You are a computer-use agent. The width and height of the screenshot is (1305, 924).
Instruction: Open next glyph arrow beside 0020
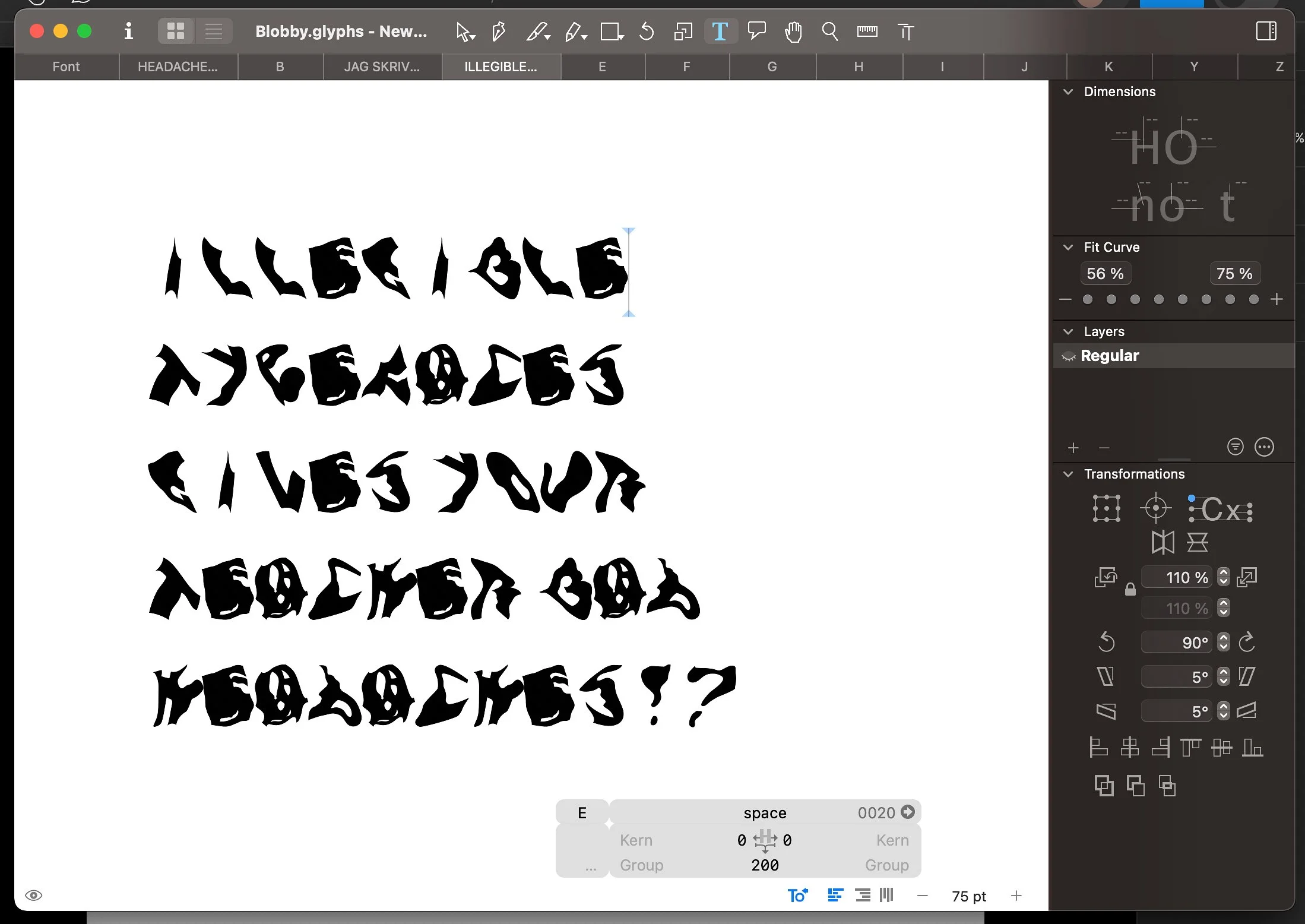(907, 812)
